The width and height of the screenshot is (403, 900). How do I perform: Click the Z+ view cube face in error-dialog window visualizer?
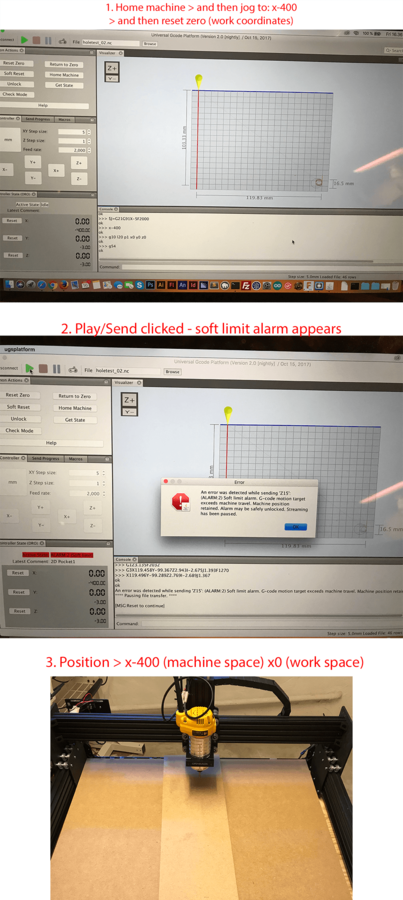(x=130, y=400)
